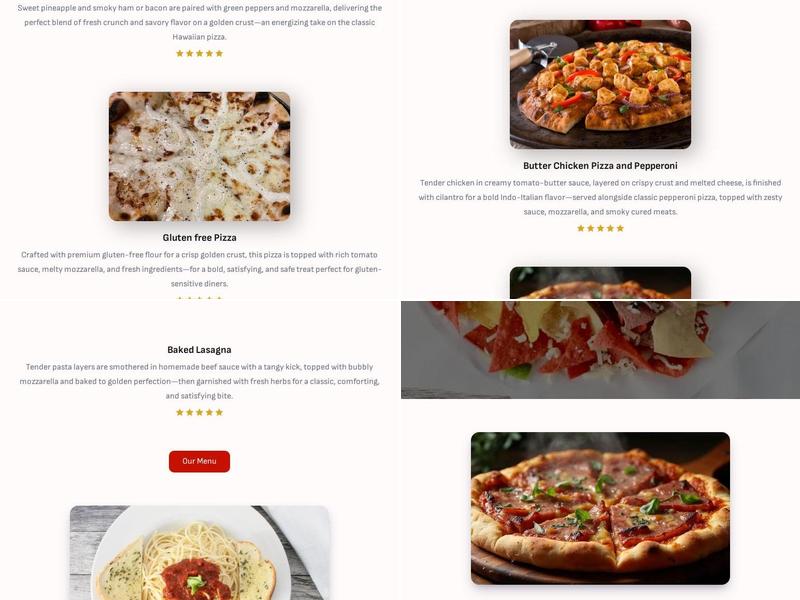Click the Butter Chicken Pizza and Pepperoni title
Viewport: 800px width, 600px height.
click(600, 166)
